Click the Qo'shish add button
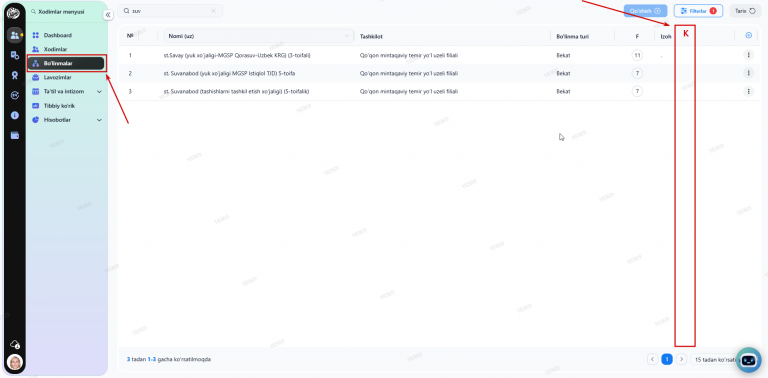Screen dimensions: 768x378 645,11
